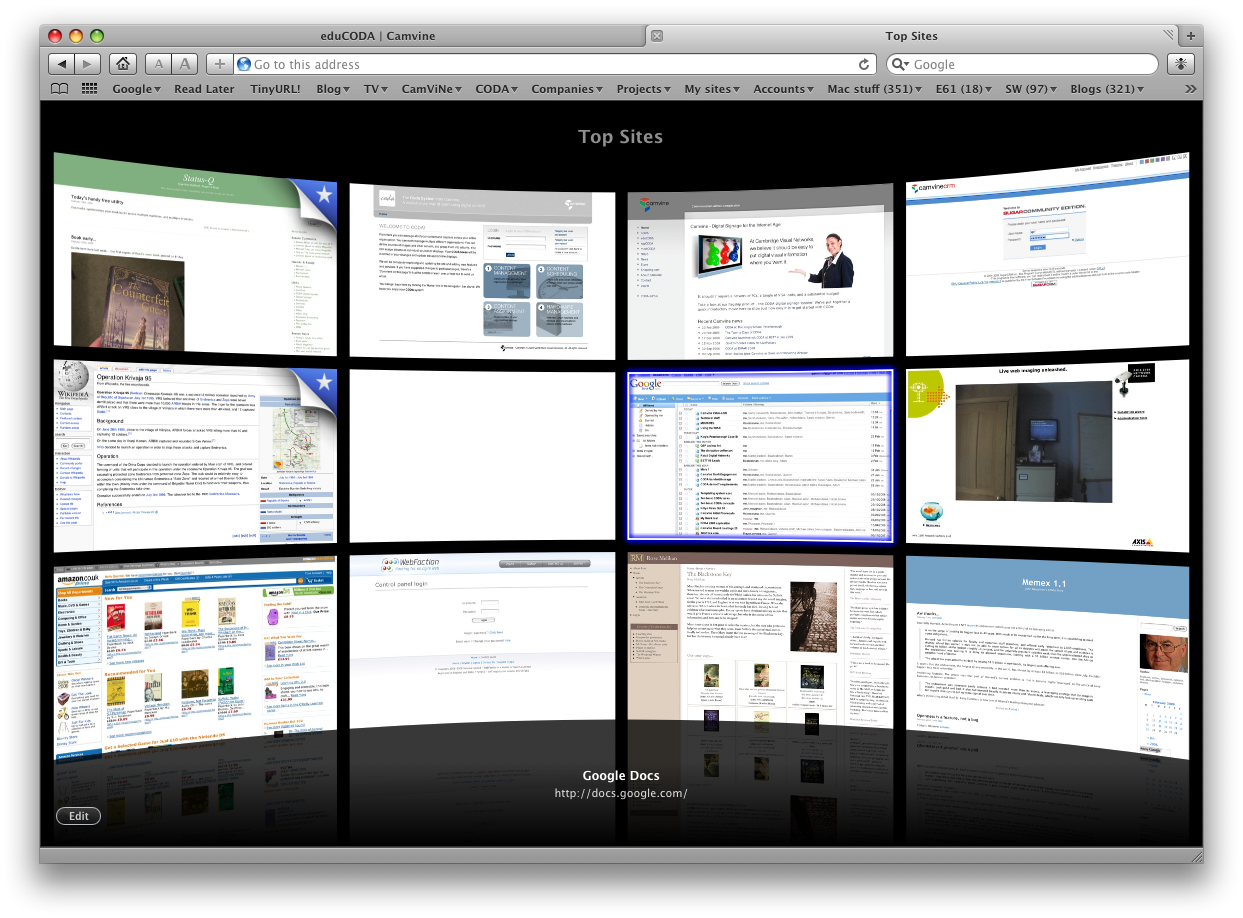Show hidden bookmarks with overflow chevron
This screenshot has width=1243, height=918.
(x=1190, y=89)
